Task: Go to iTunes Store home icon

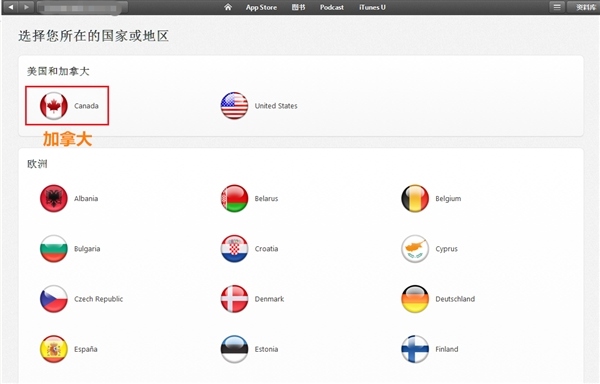Action: (x=228, y=7)
